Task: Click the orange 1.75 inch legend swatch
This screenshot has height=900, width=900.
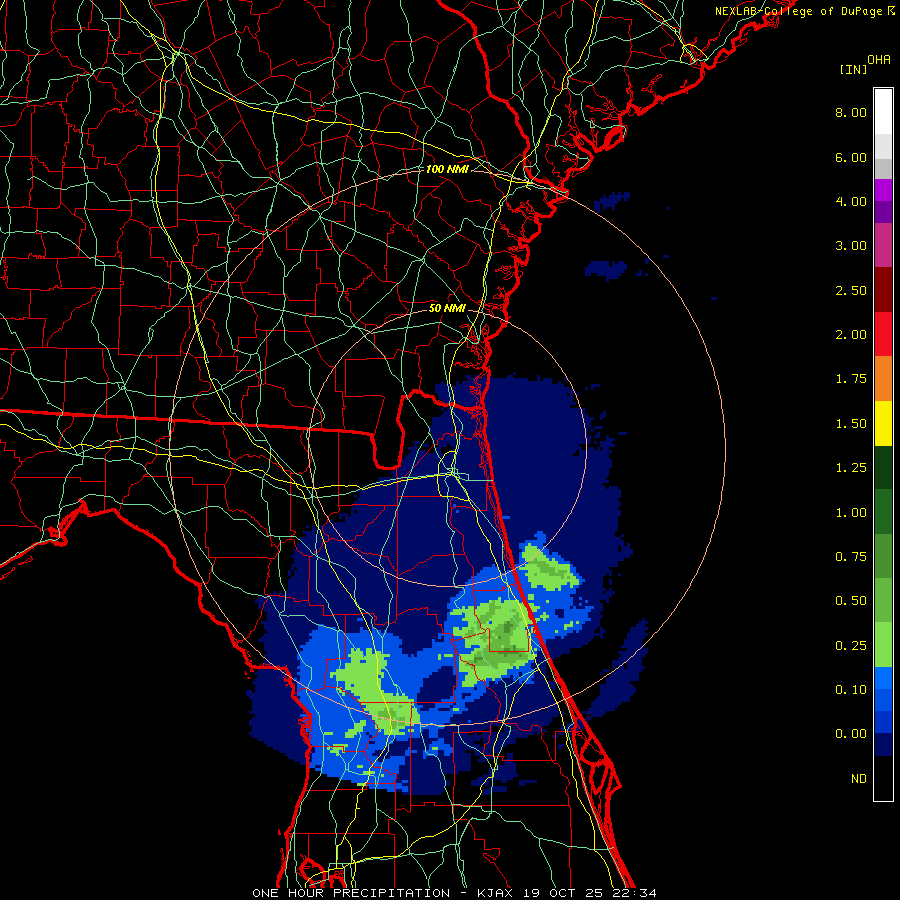Action: click(x=883, y=379)
